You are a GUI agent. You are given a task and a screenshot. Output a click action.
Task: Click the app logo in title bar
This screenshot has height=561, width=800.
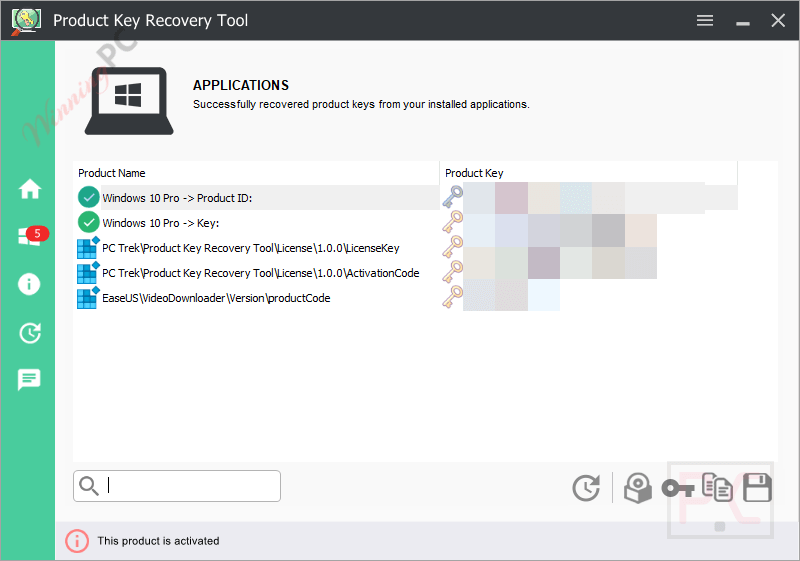click(26, 20)
